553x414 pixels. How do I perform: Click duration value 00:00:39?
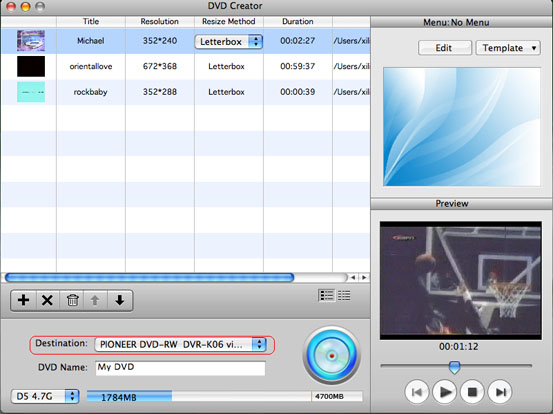tap(298, 92)
